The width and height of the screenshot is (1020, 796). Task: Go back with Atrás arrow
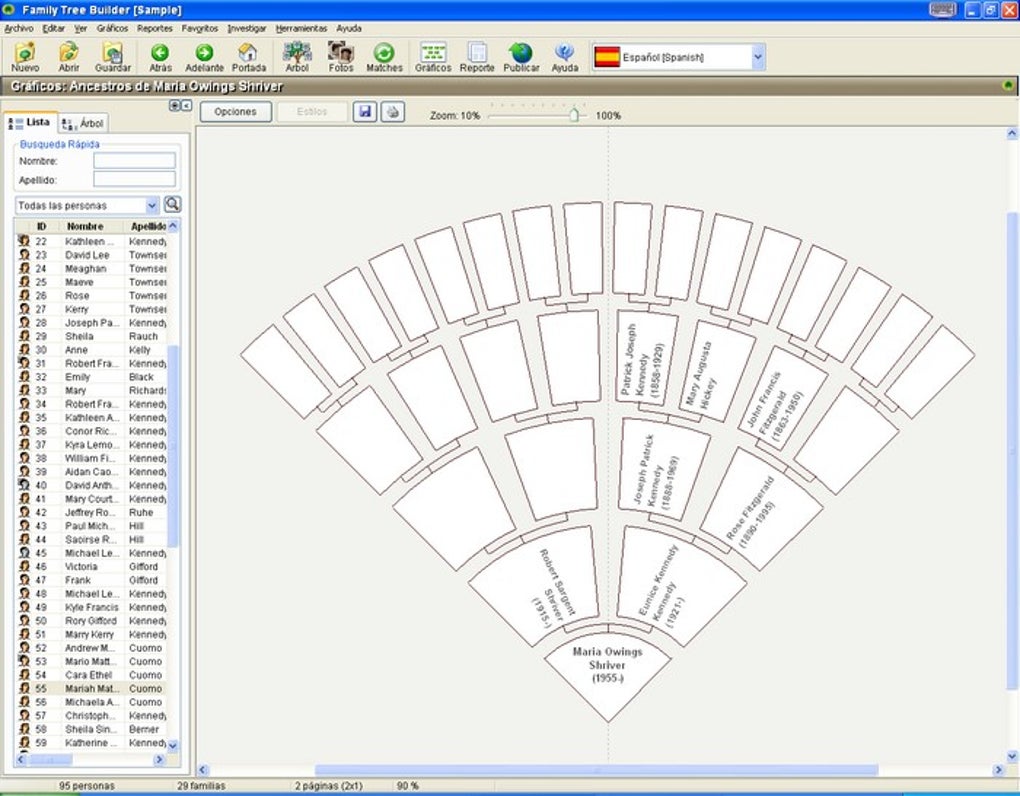[x=160, y=57]
